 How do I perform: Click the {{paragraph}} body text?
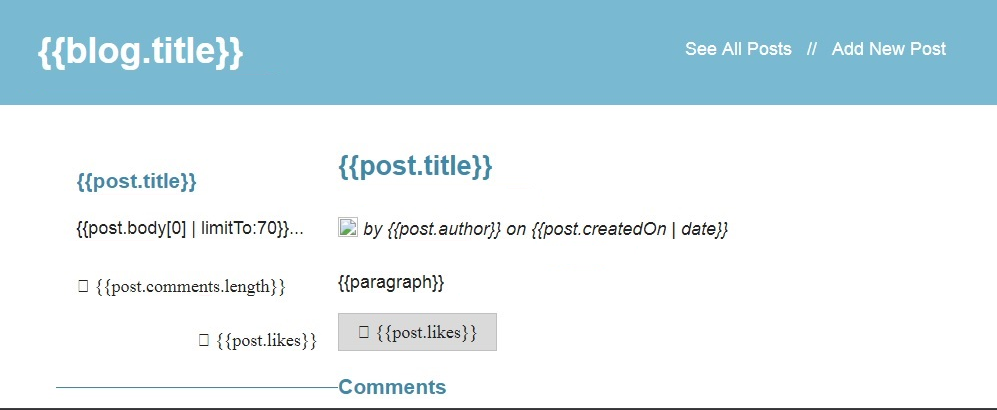tap(391, 282)
